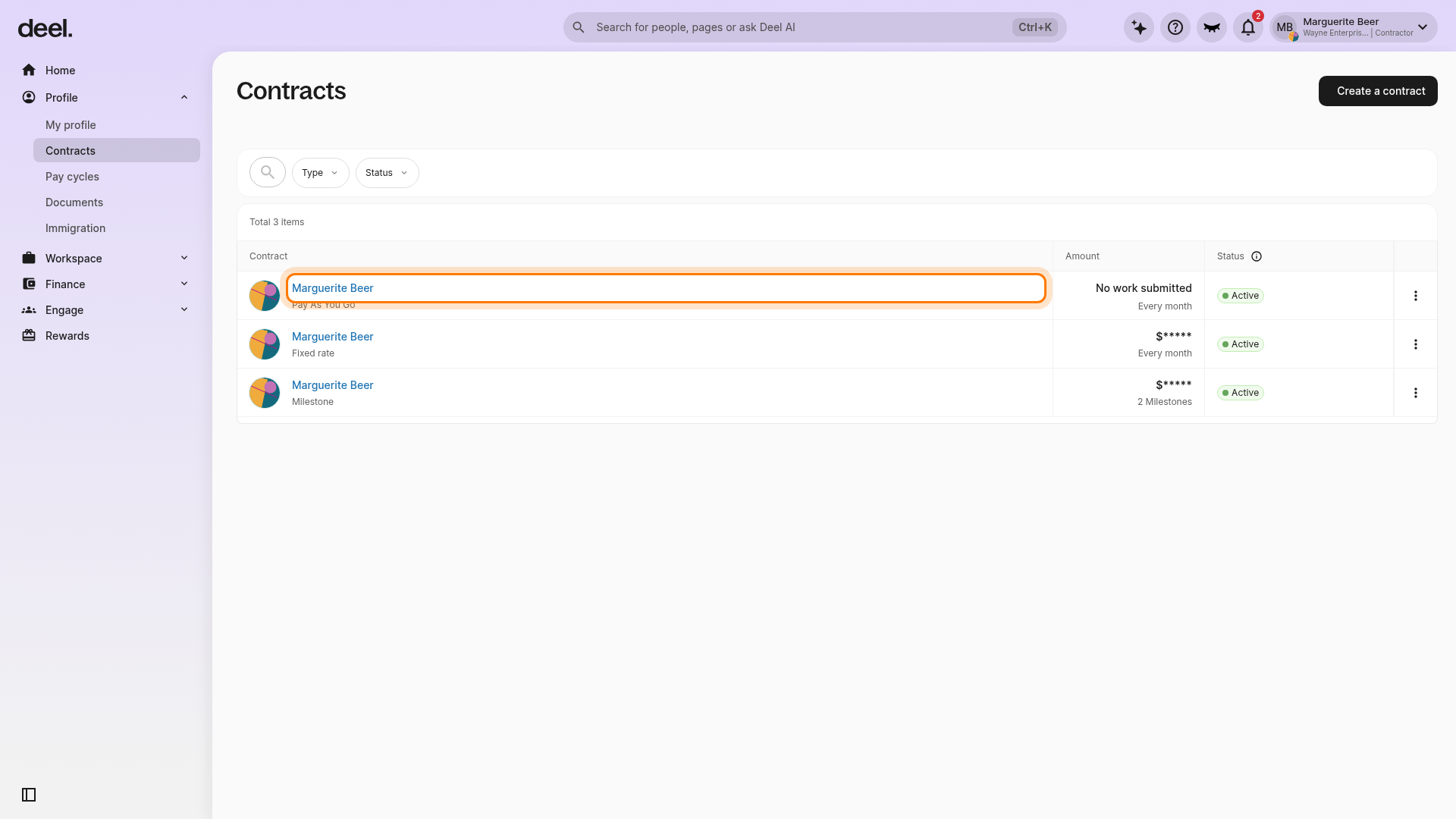Click the Profile sidebar icon
This screenshot has height=819, width=1456.
point(29,97)
